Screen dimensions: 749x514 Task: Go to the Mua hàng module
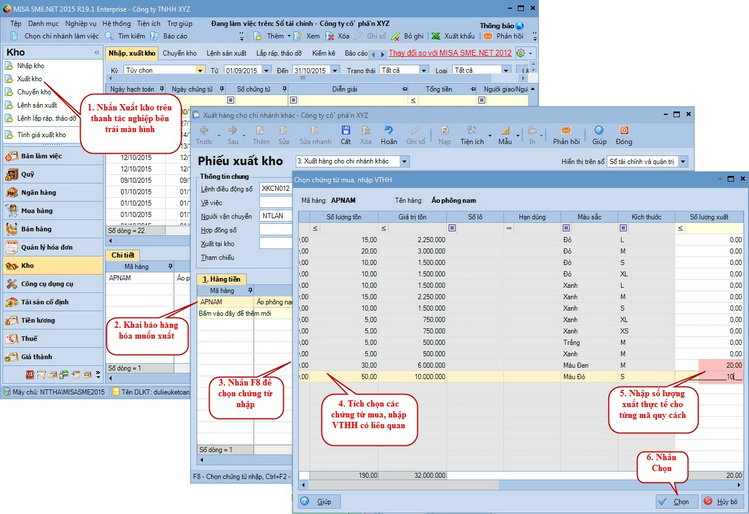(x=53, y=211)
